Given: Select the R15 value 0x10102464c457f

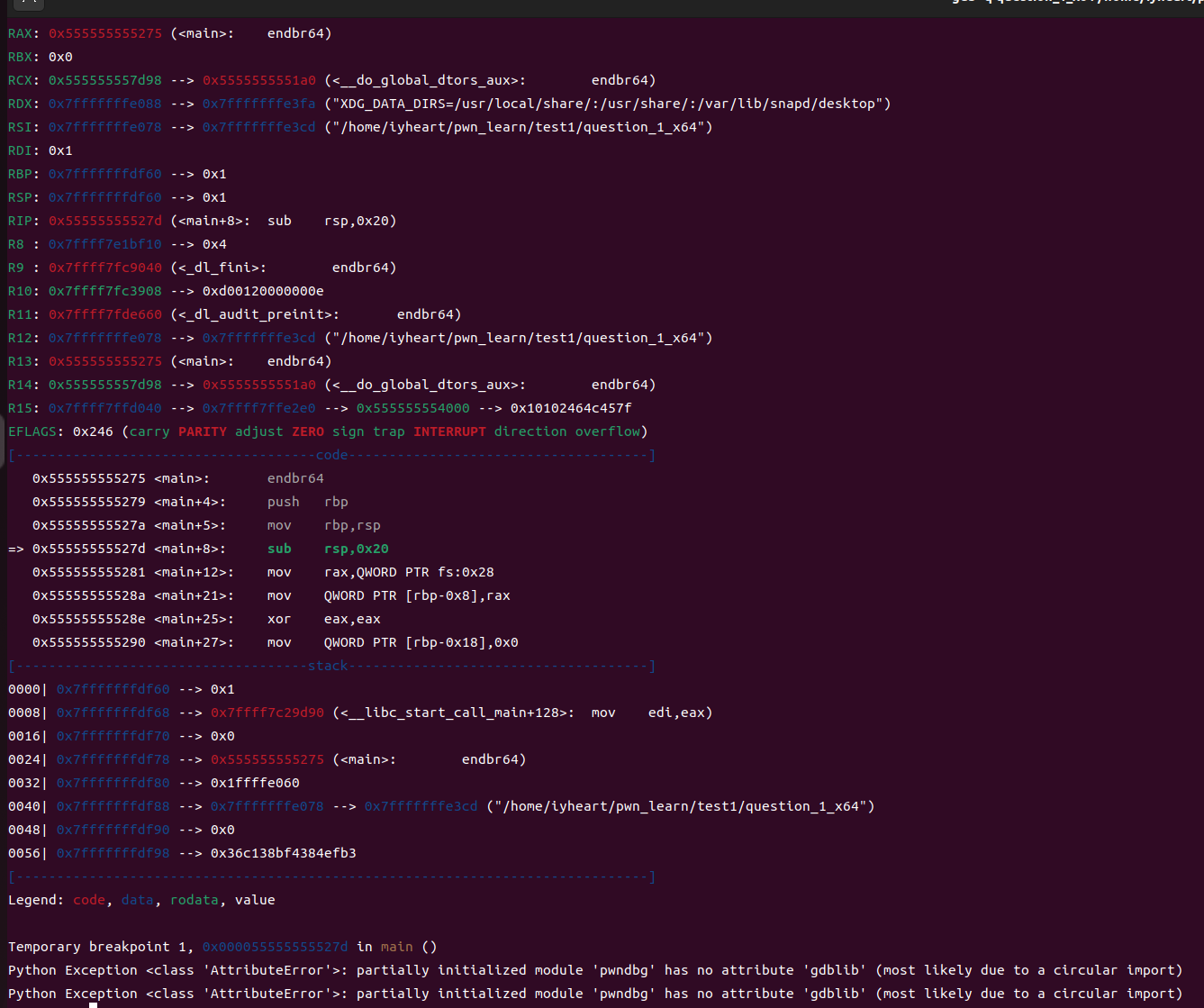Looking at the screenshot, I should click(571, 408).
